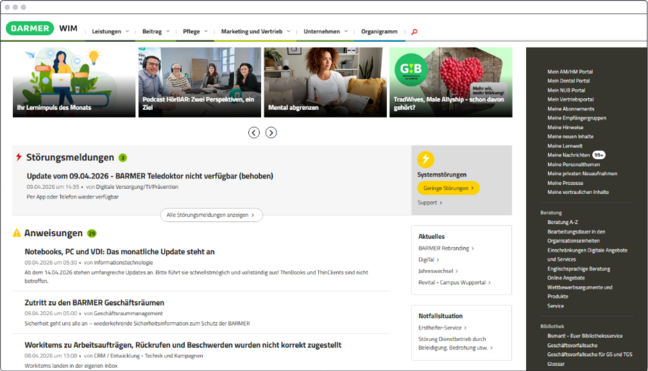Open 'Englischsprachige Beratung' in sidebar
The image size is (648, 371).
[579, 269]
